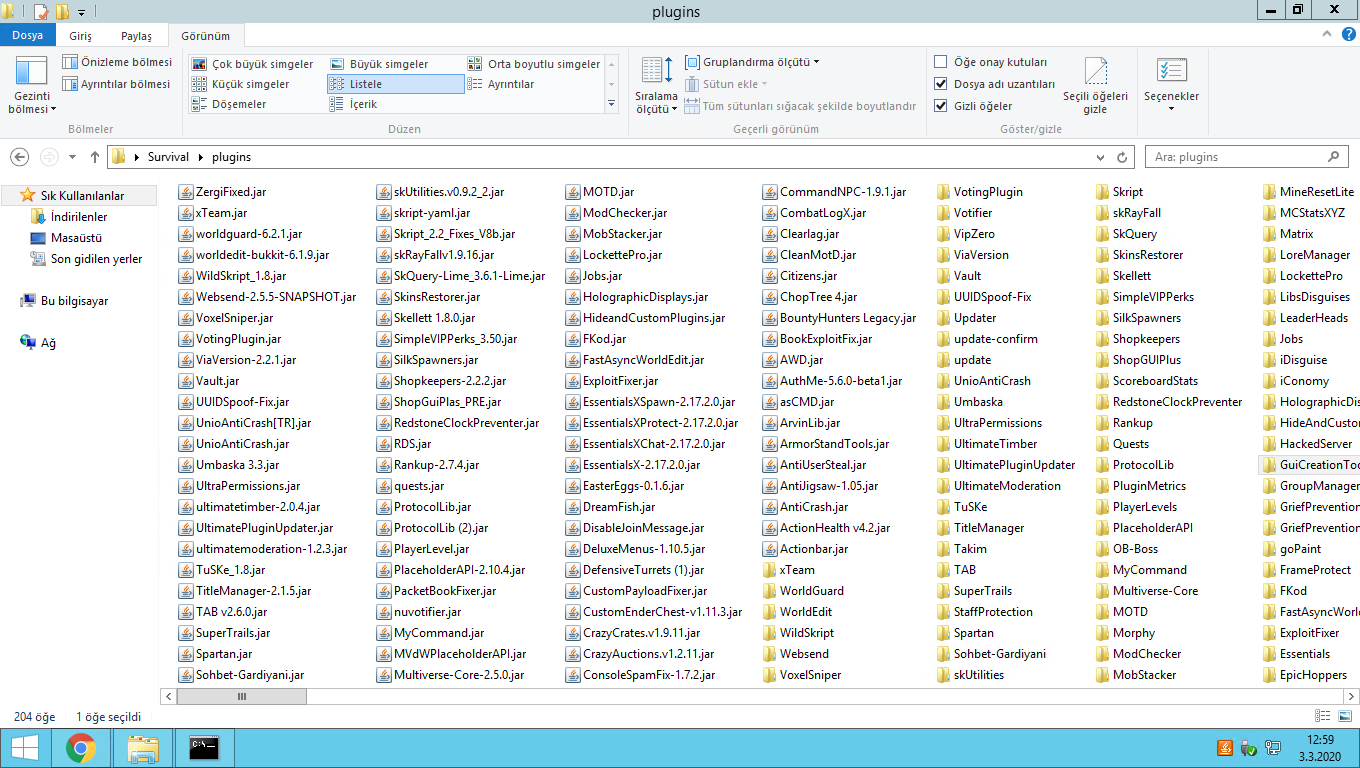Select the Görünüm ribbon tab
Viewport: 1360px width, 768px height.
(x=205, y=36)
